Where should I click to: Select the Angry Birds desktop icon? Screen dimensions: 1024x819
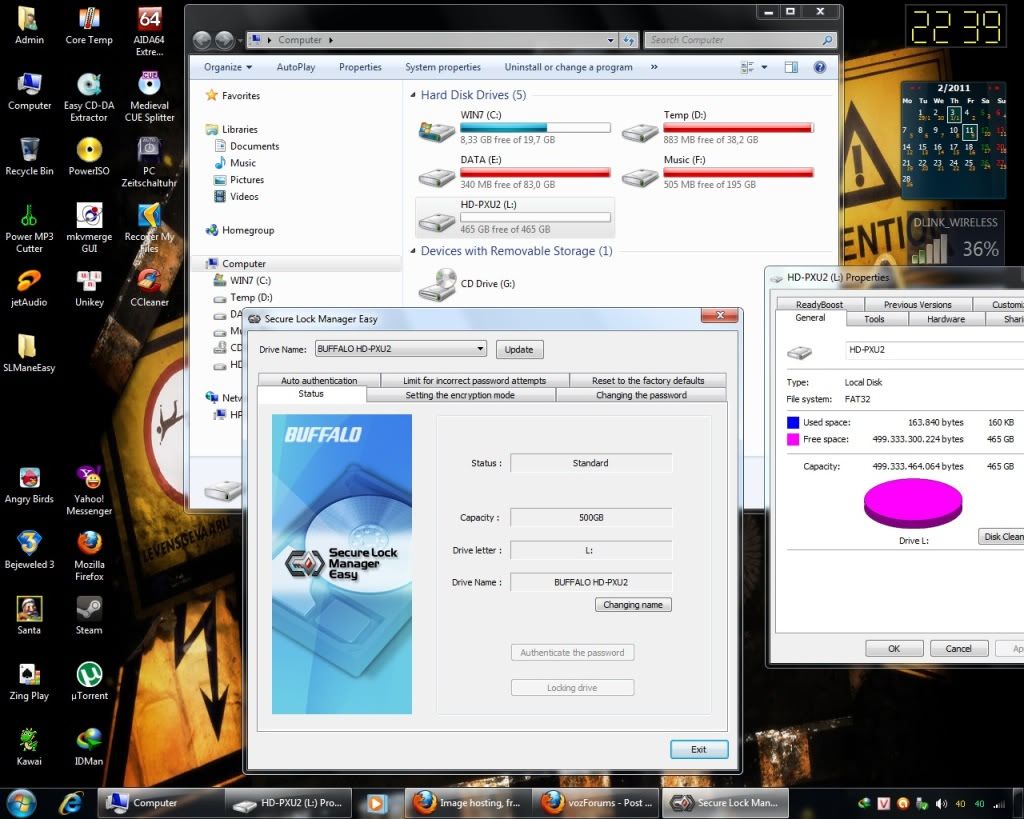tap(29, 485)
